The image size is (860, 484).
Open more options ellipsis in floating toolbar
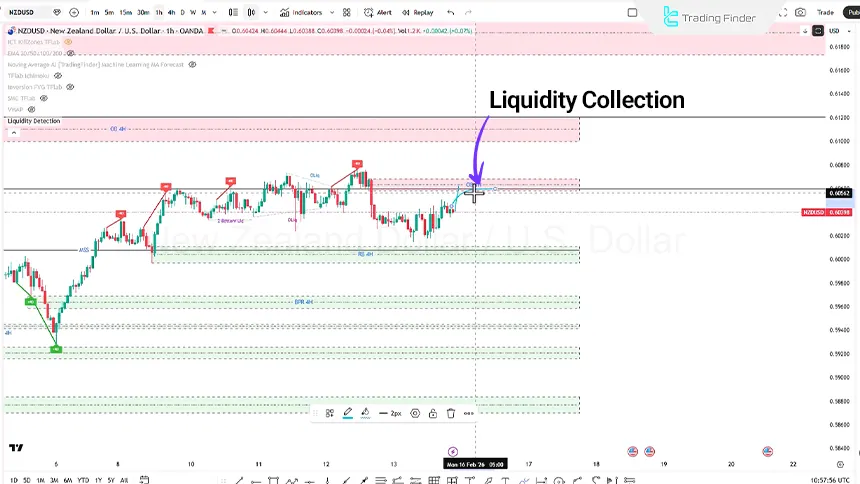tap(468, 413)
